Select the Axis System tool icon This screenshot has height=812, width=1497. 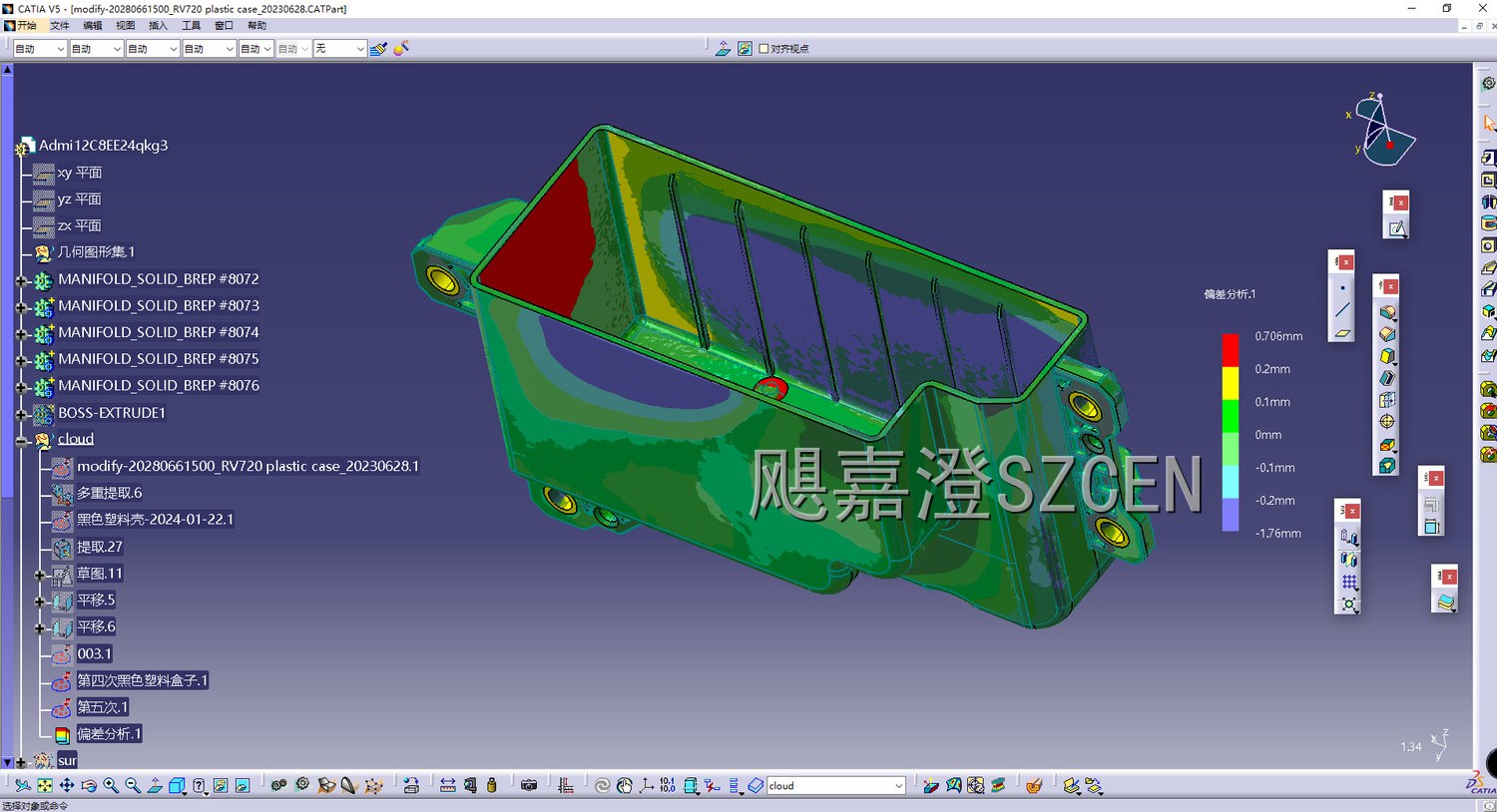(647, 786)
